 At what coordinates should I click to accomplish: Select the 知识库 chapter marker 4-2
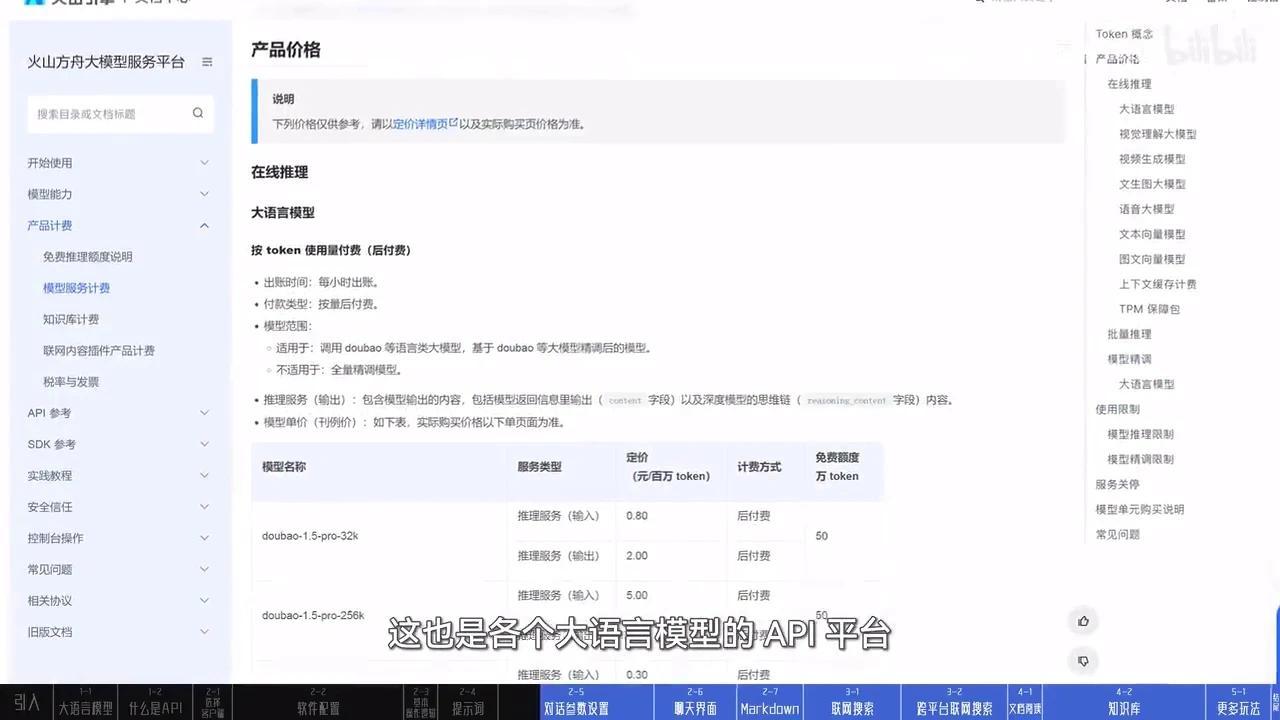click(x=1124, y=702)
